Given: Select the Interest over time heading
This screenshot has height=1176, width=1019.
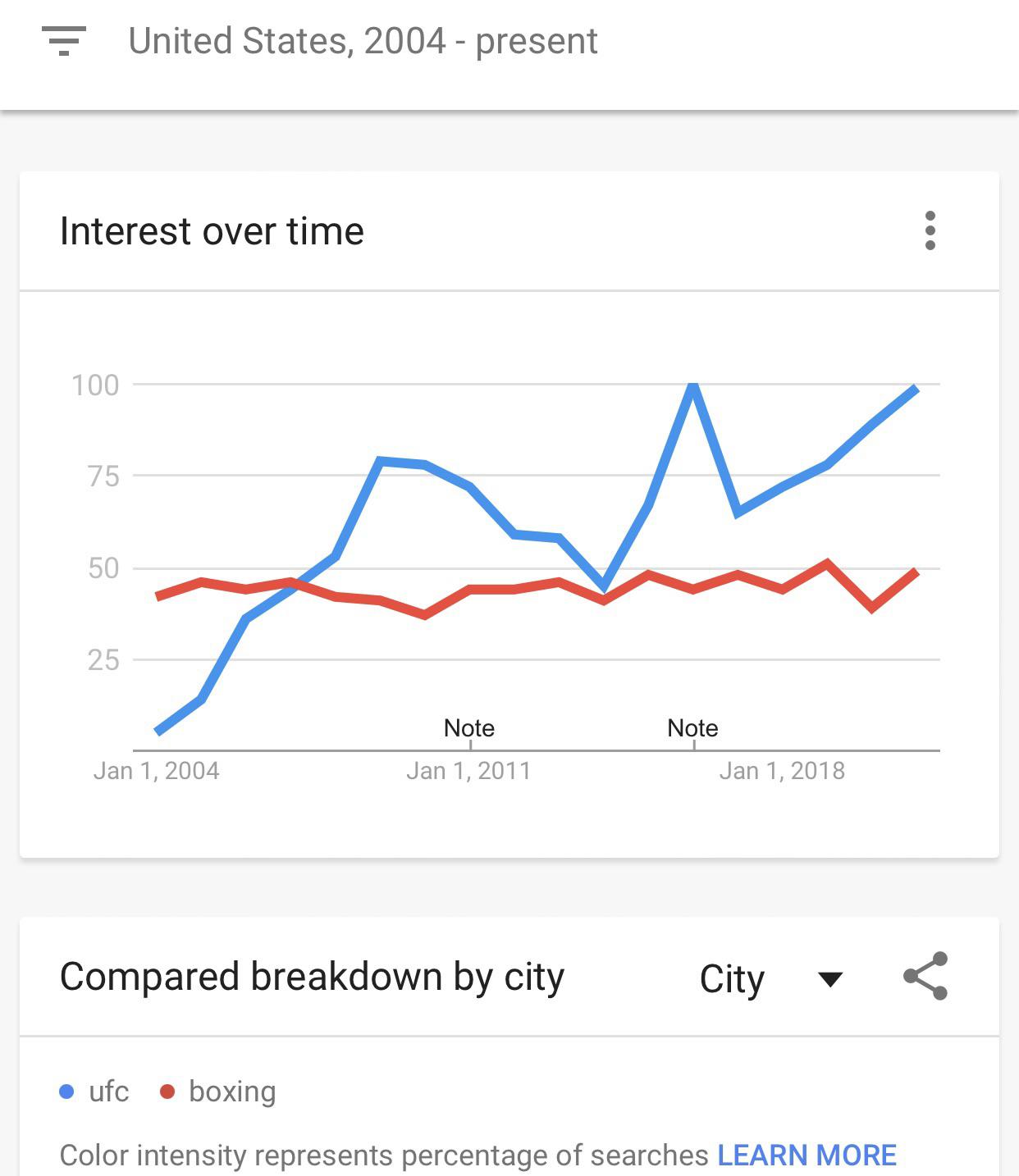Looking at the screenshot, I should click(212, 231).
